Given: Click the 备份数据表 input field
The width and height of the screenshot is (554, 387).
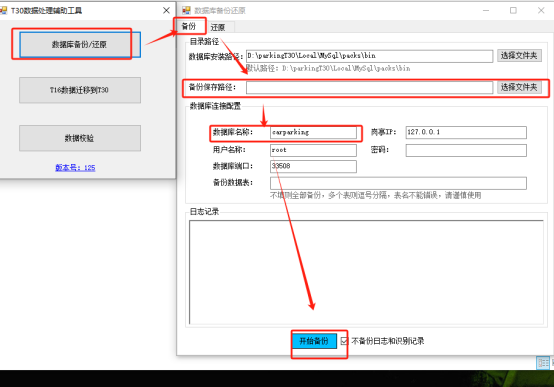Looking at the screenshot, I should pyautogui.click(x=398, y=183).
